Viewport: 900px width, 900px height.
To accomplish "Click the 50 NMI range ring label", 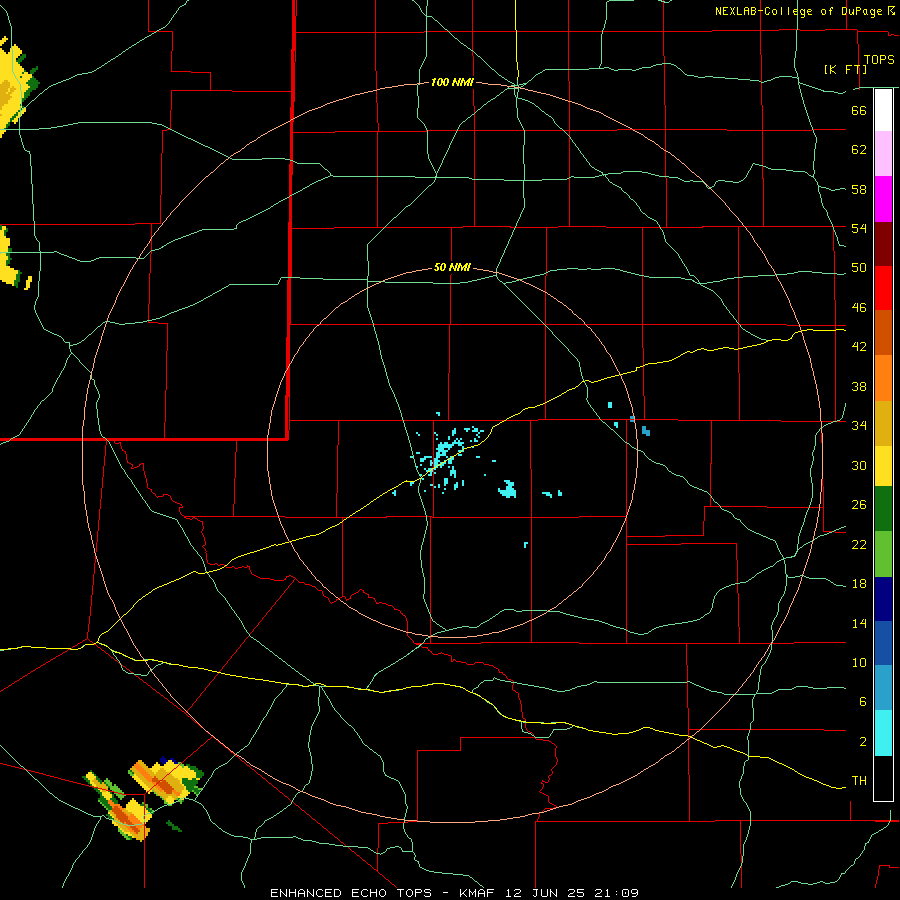I will (x=452, y=267).
